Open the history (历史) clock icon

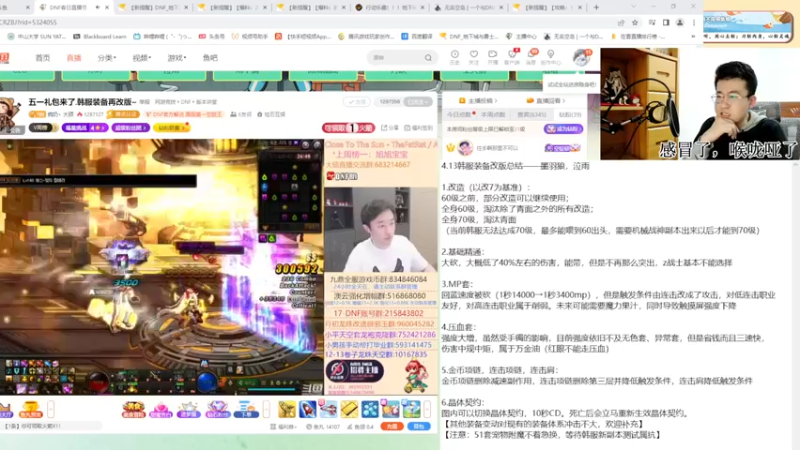[454, 54]
